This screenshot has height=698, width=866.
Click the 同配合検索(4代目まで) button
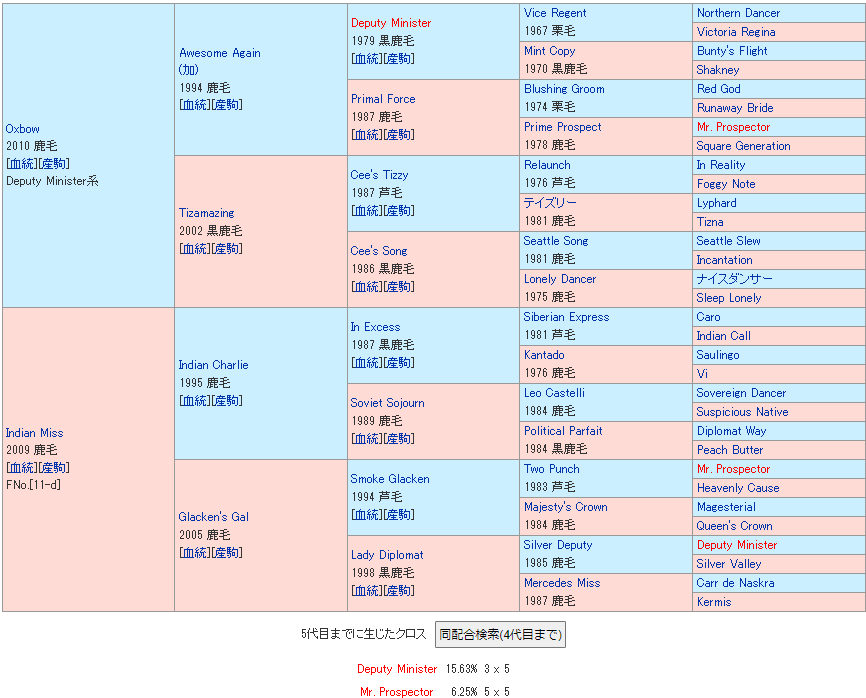500,634
